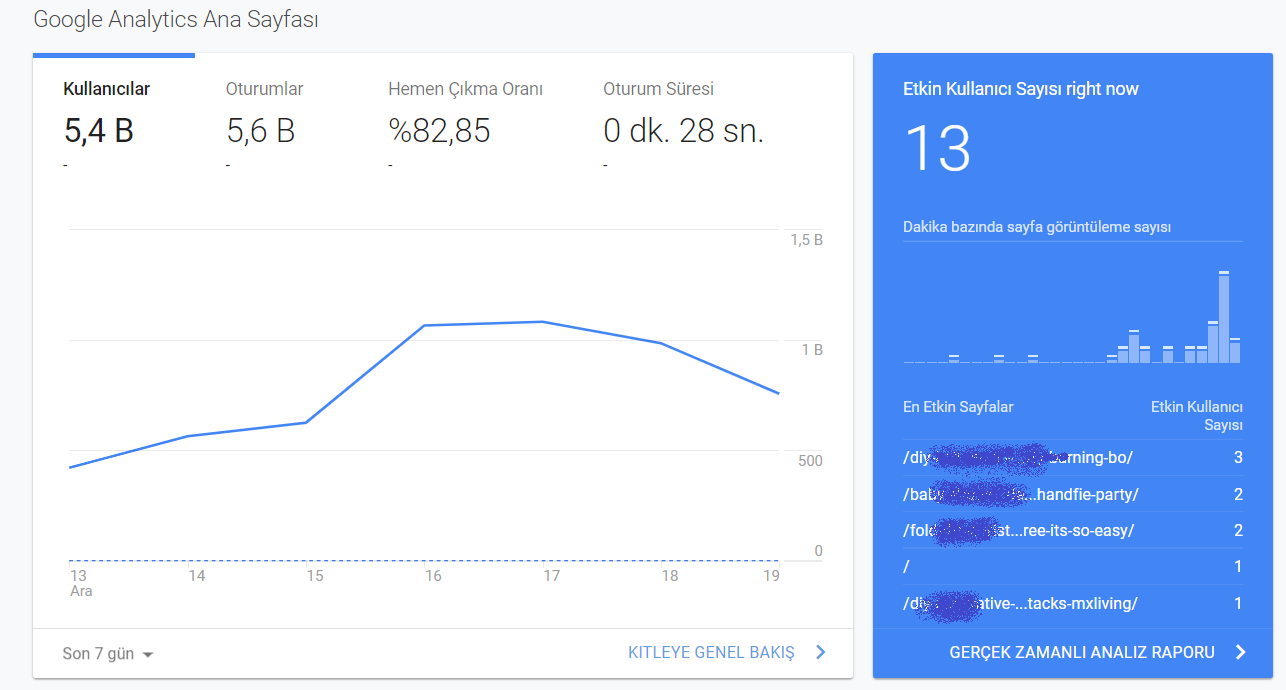Click the 1,5 B axis label
Screen dimensions: 1286x690
pos(806,240)
